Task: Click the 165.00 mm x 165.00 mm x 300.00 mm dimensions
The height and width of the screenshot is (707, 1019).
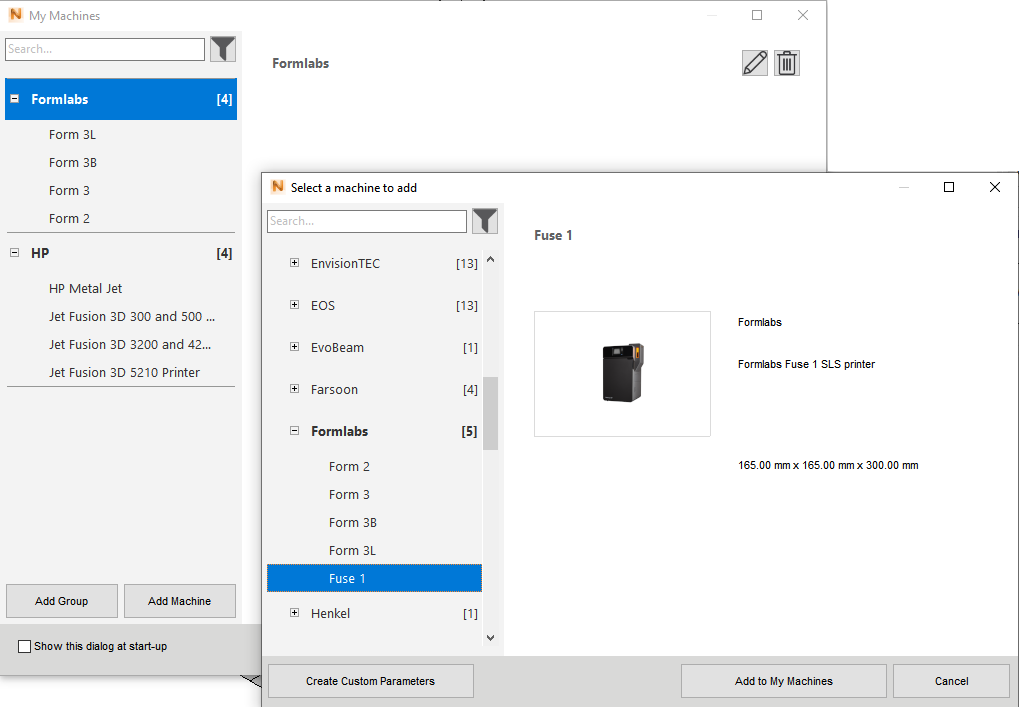Action: click(828, 465)
